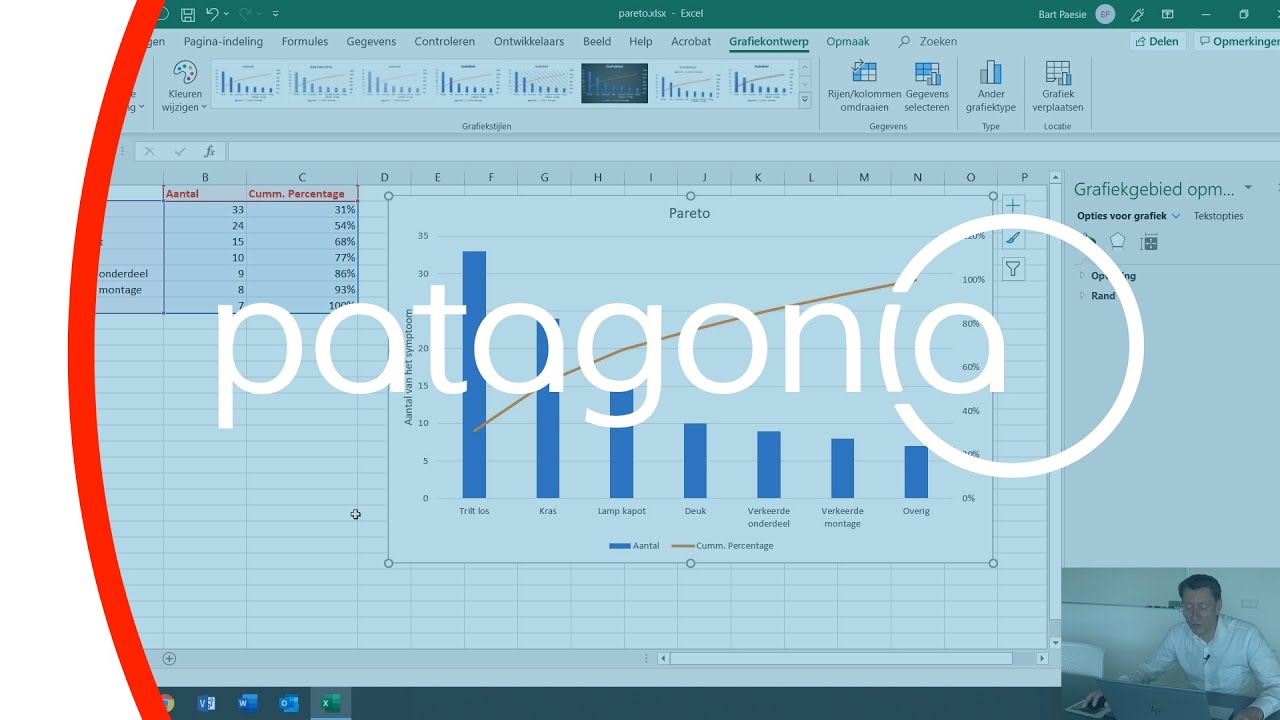1280x720 pixels.
Task: Open the Ontwikkelaars ribbon tab
Action: tap(529, 42)
